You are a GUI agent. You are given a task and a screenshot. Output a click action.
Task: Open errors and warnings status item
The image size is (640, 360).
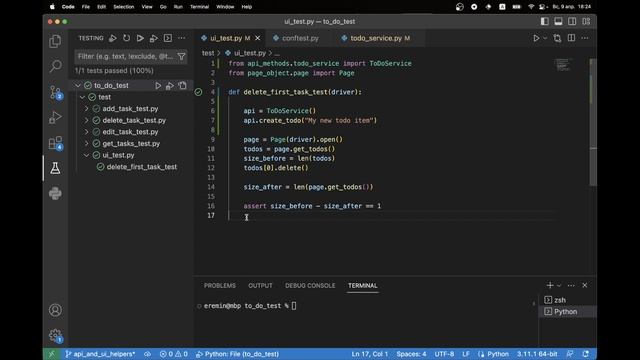pyautogui.click(x=173, y=354)
